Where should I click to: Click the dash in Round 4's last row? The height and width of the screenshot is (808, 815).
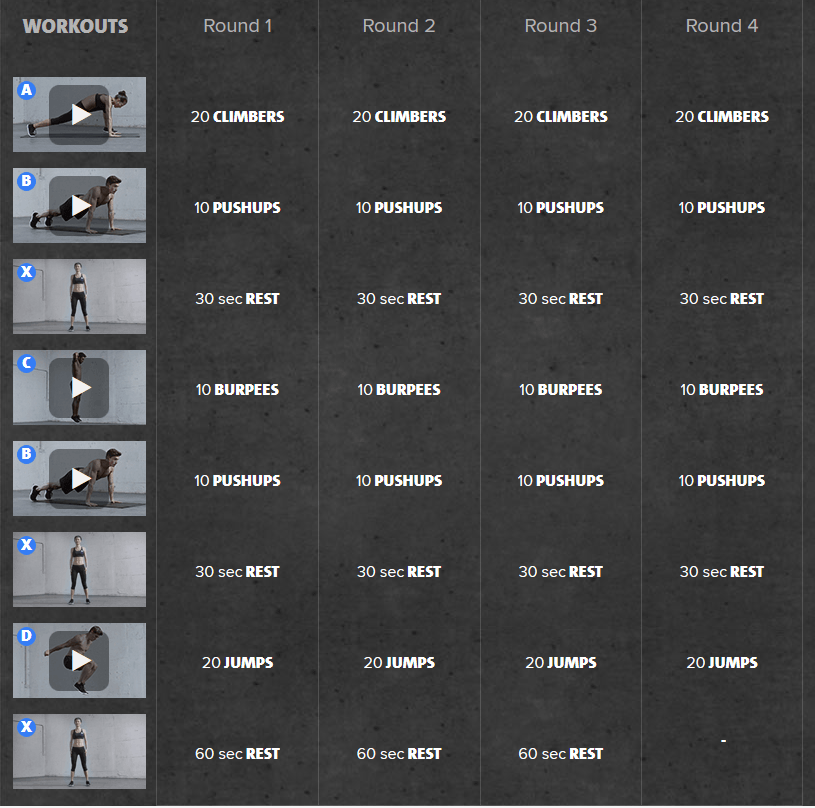coord(722,741)
